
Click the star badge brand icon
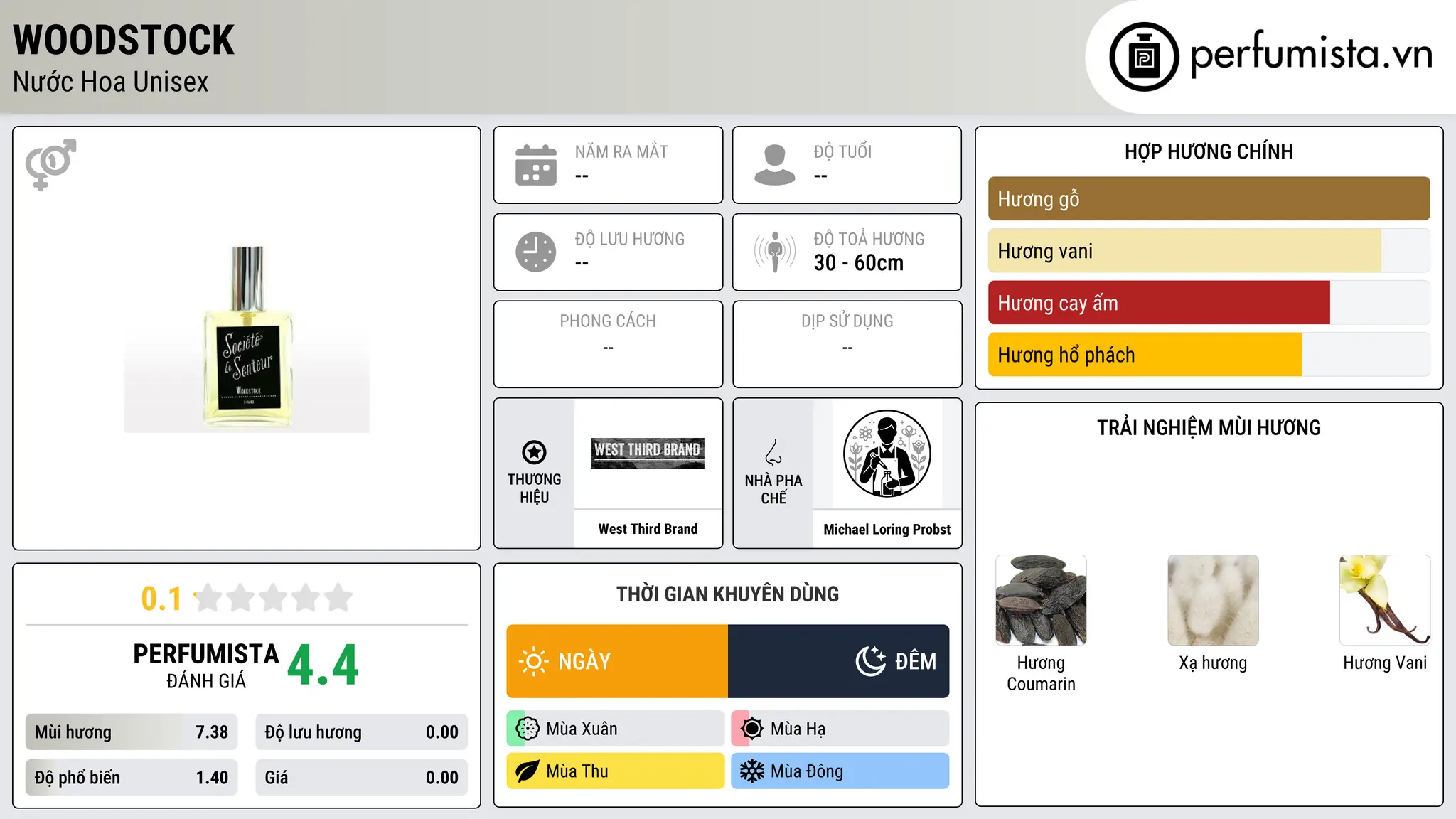coord(534,452)
